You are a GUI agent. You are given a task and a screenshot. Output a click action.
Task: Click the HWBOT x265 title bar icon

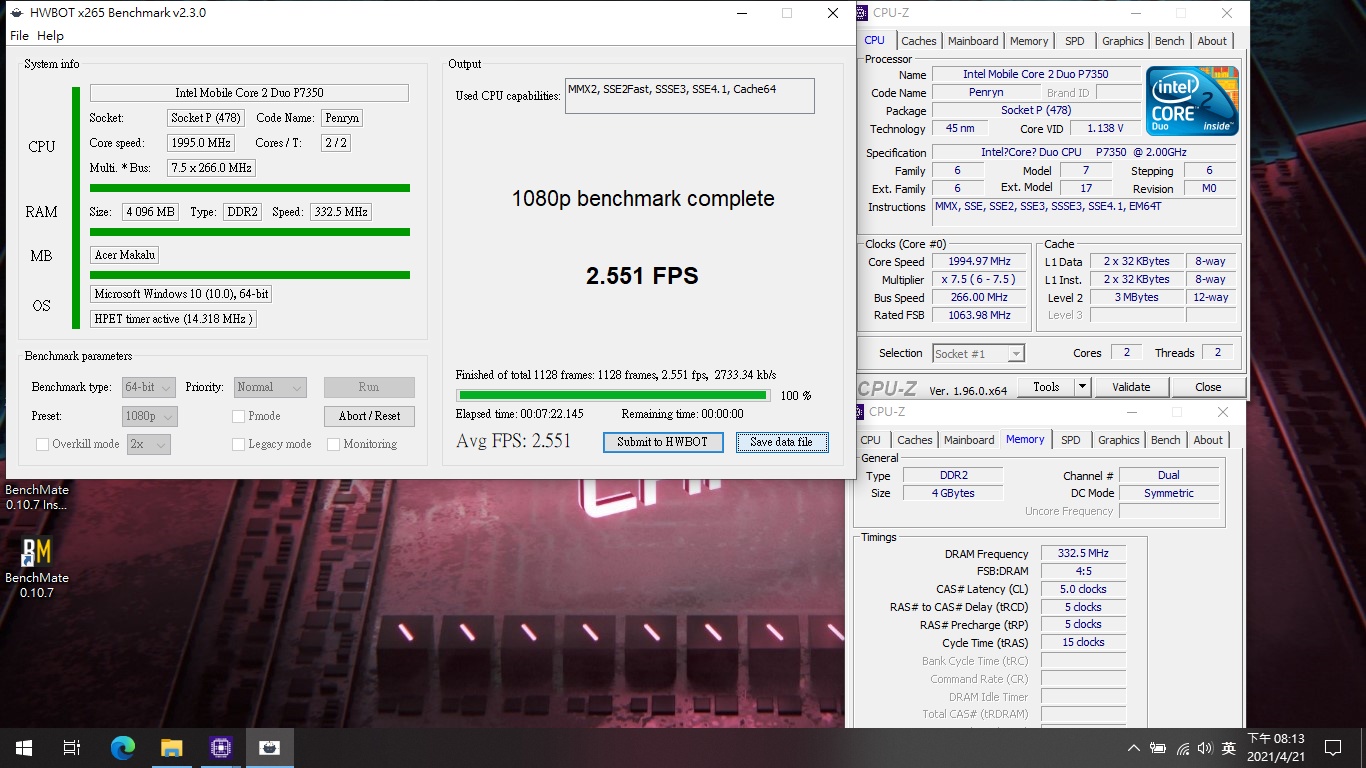click(x=16, y=13)
